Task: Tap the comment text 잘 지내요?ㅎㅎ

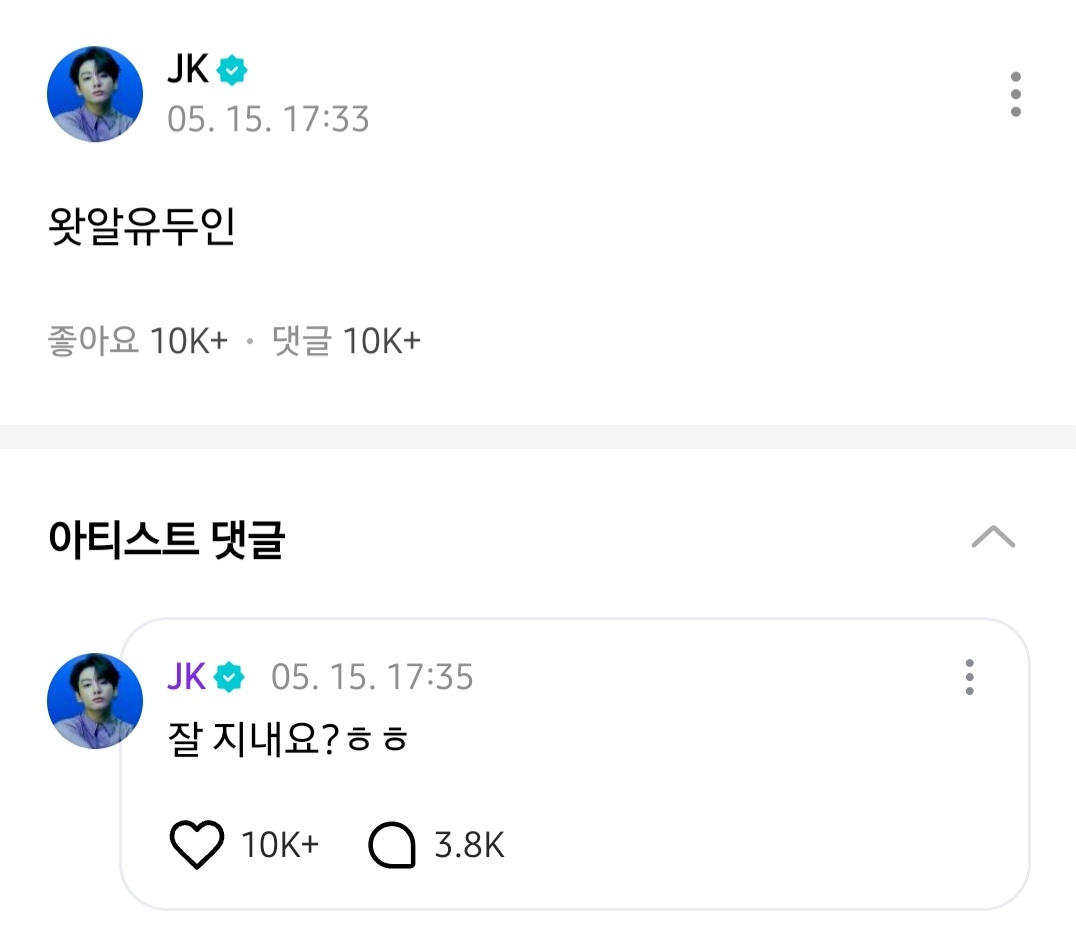Action: coord(290,741)
